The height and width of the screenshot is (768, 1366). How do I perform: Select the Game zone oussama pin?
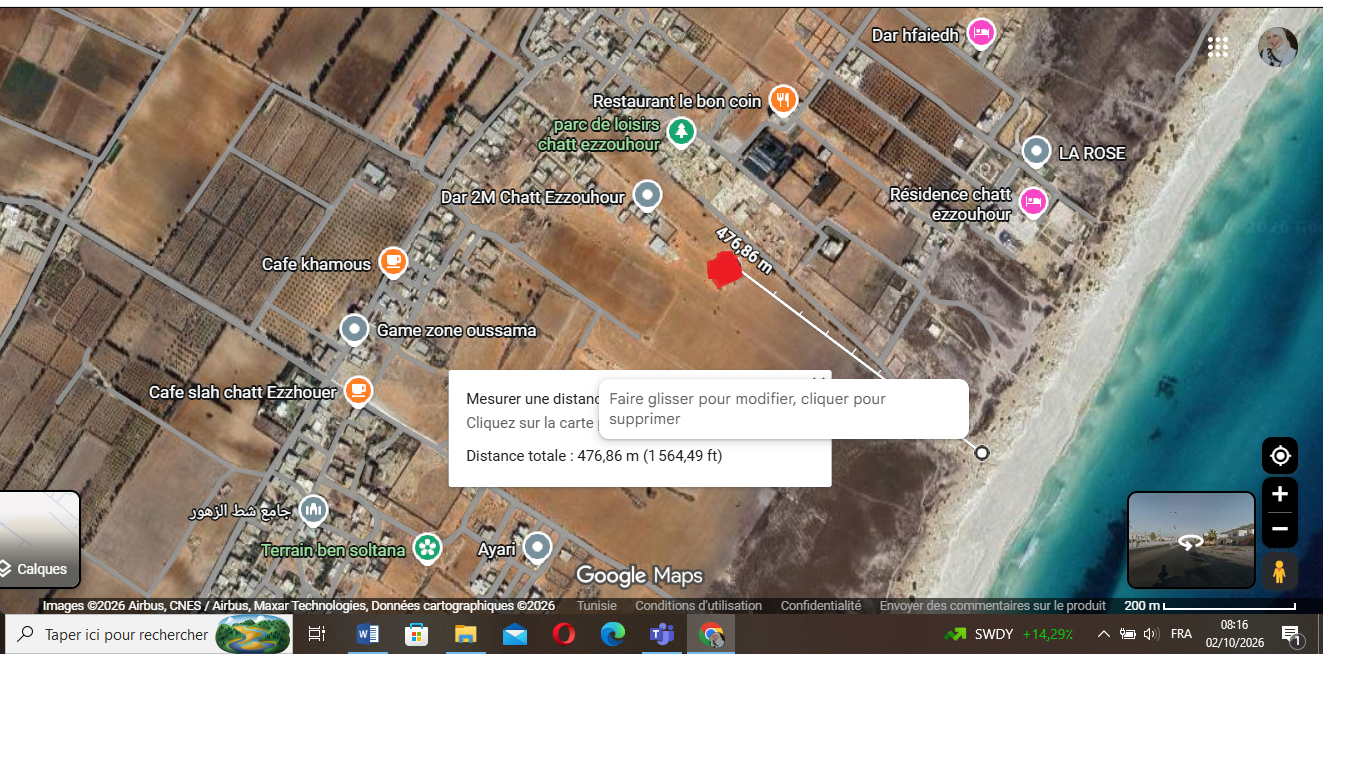click(x=354, y=329)
